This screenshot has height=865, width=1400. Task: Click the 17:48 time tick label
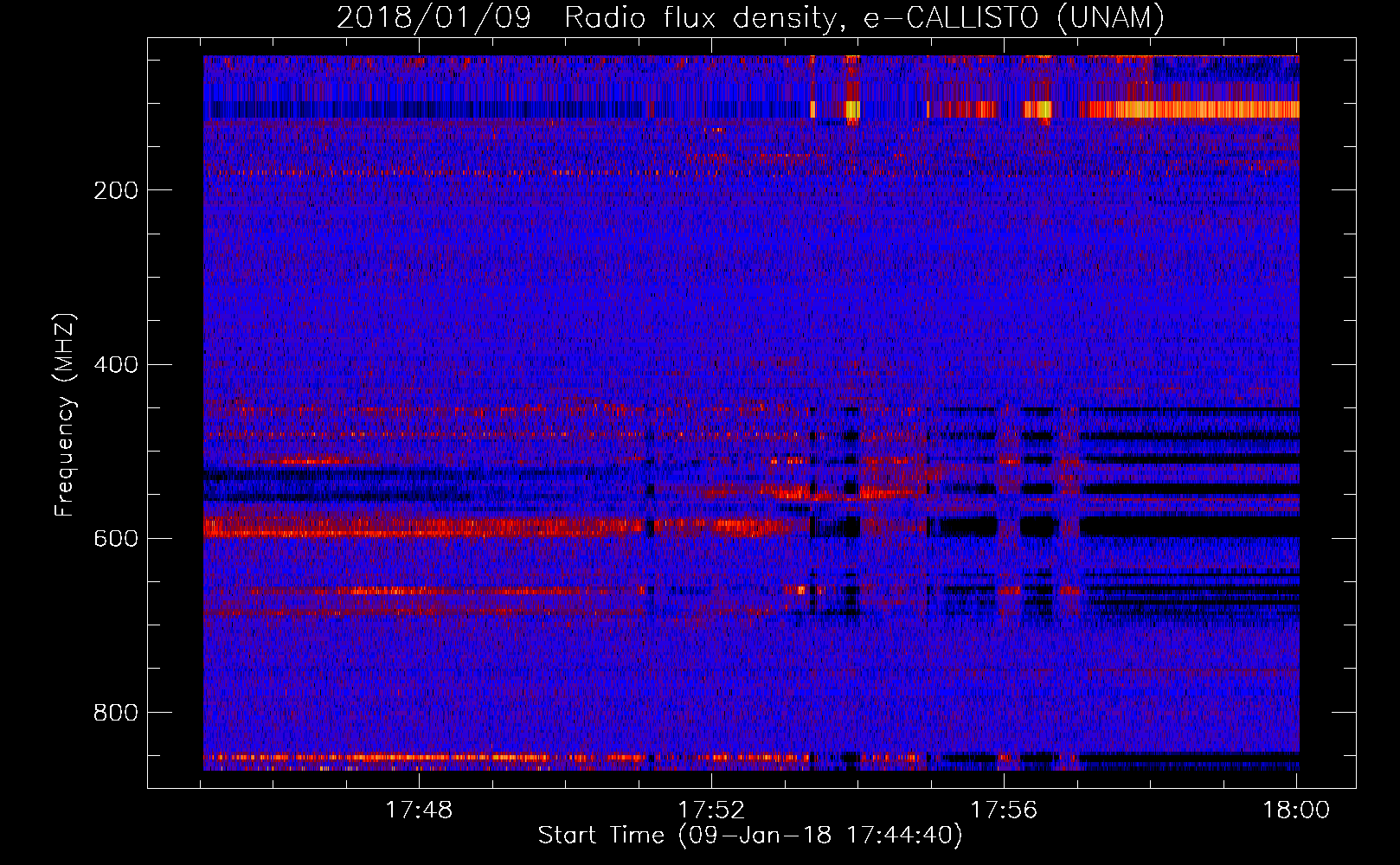[x=419, y=810]
